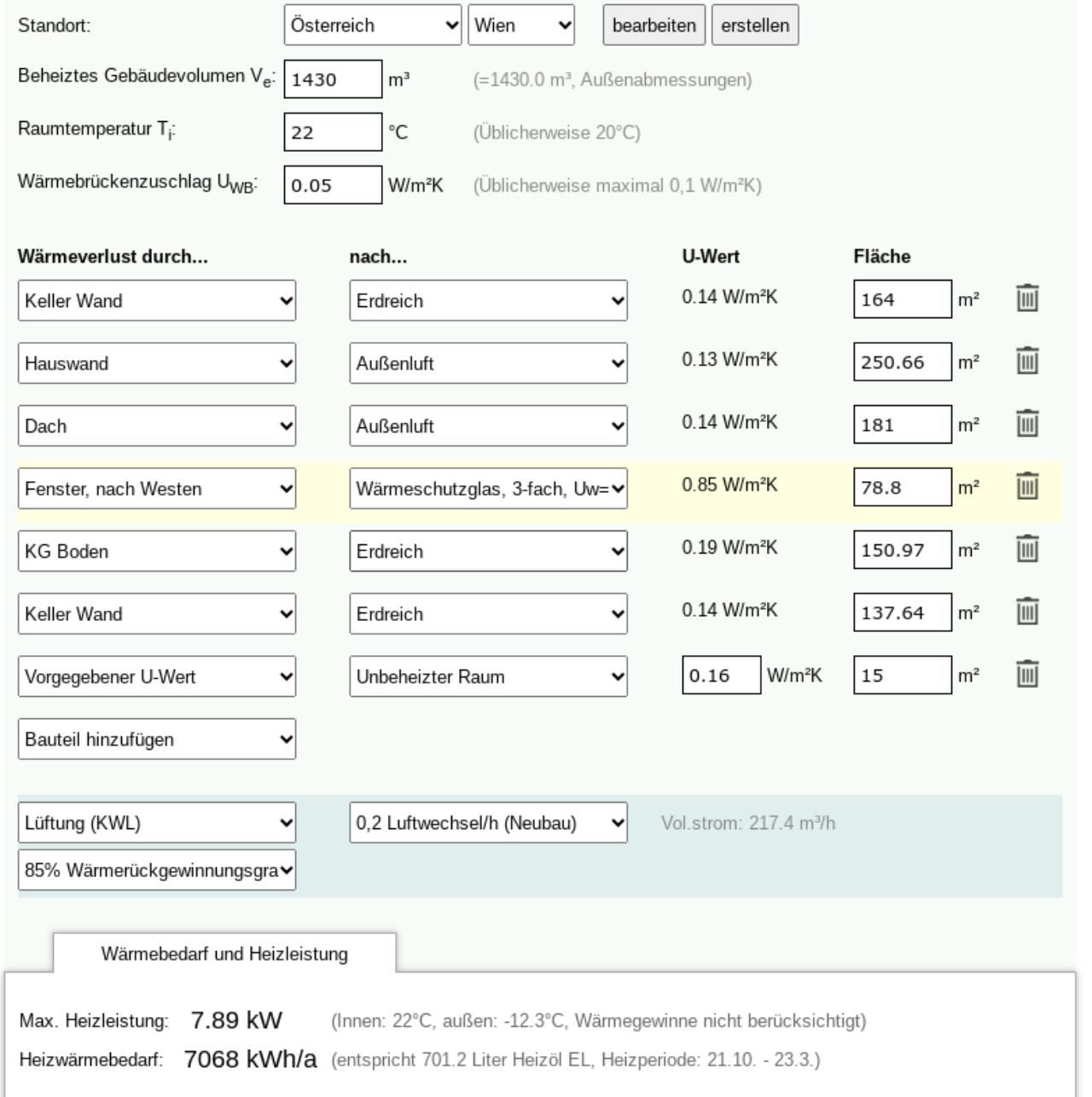Image resolution: width=1092 pixels, height=1097 pixels.
Task: Delete the Hauswand row with trash icon
Action: pos(1027,362)
